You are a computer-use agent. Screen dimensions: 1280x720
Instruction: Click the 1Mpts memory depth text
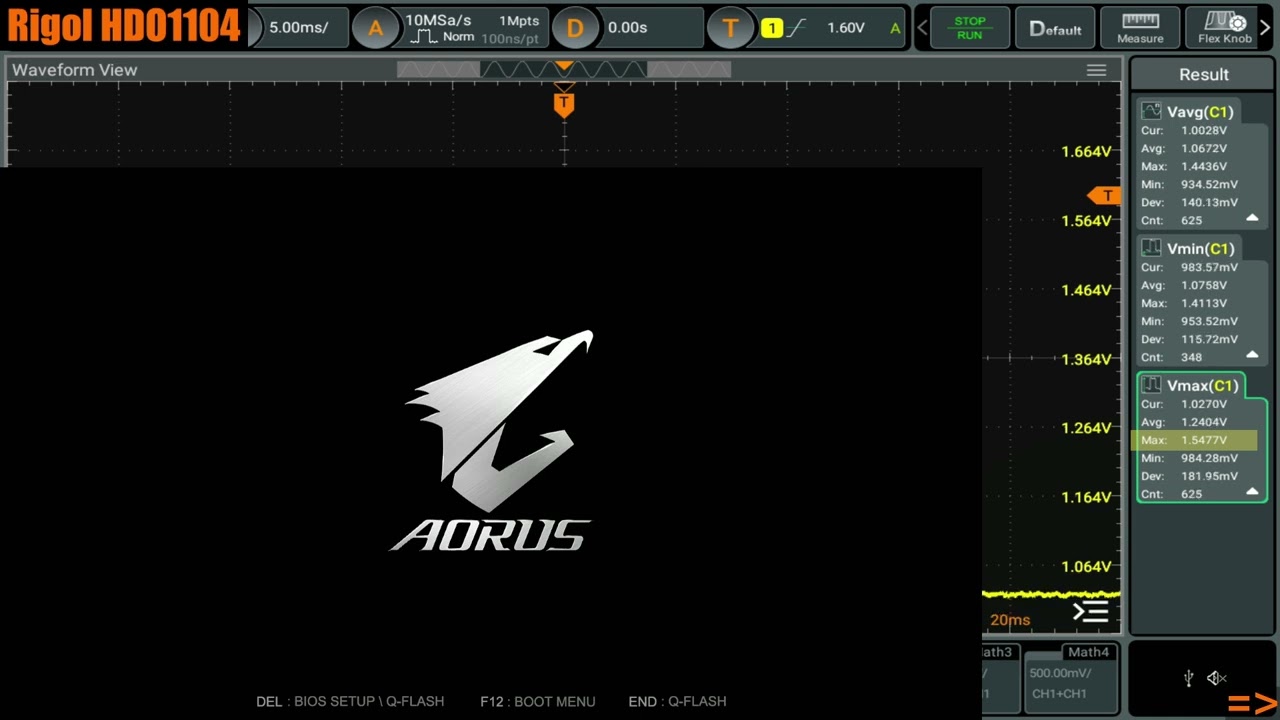[x=519, y=21]
